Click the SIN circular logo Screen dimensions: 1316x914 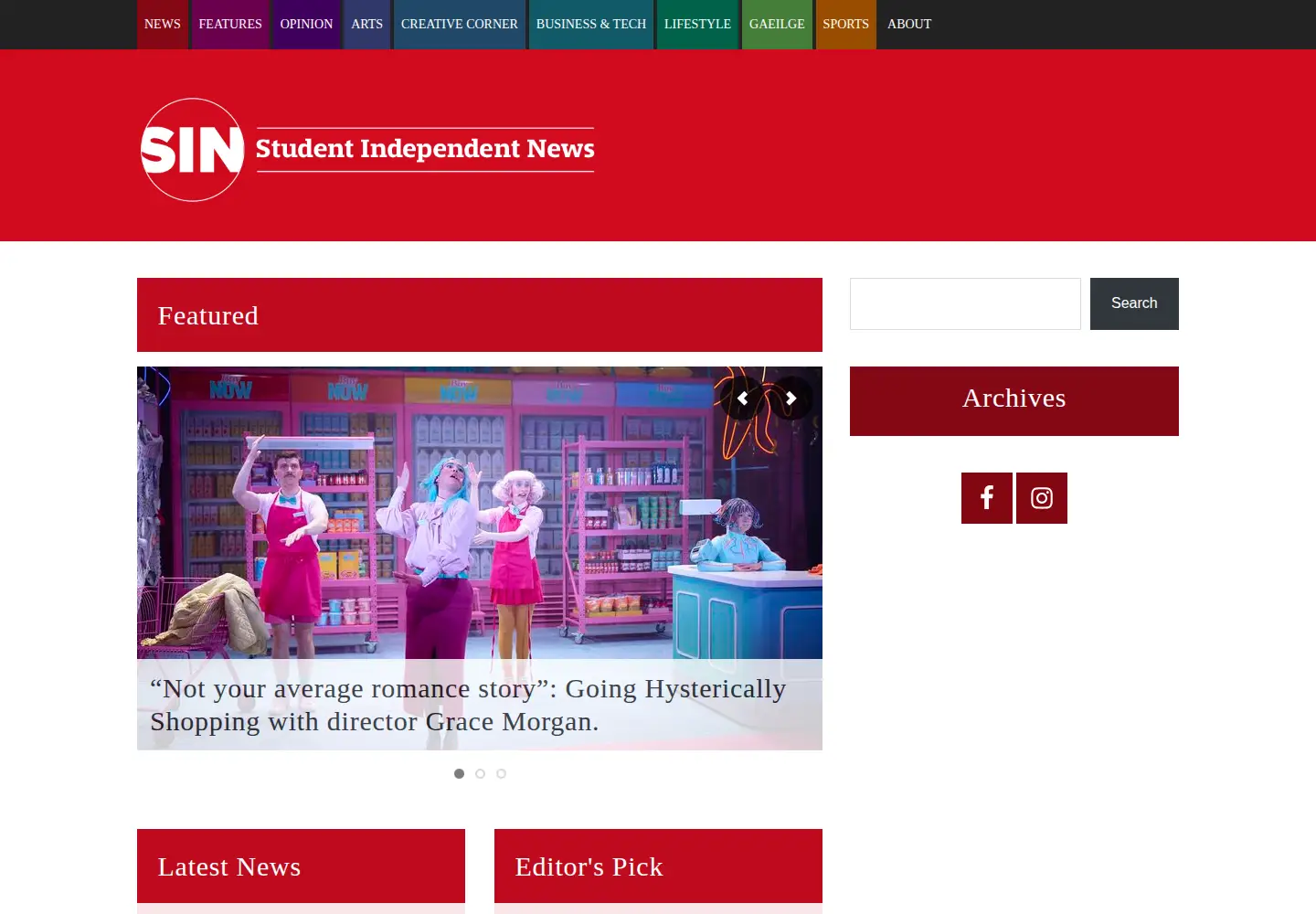pos(192,150)
